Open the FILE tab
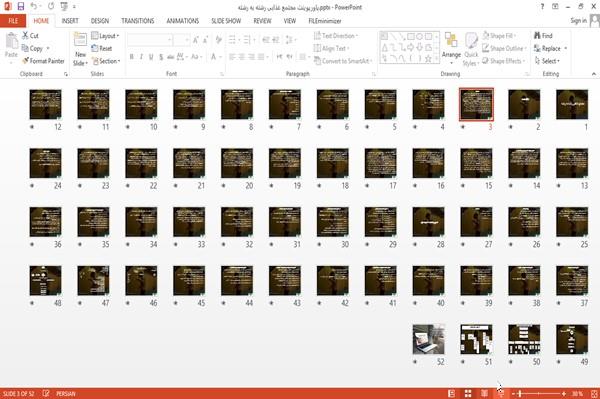The height and width of the screenshot is (399, 600). (13, 21)
